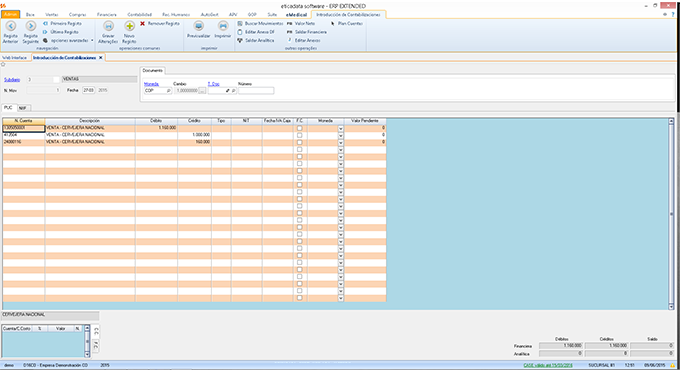Click the vertical F.C. side tab
Image resolution: width=680 pixels, height=370 pixels.
click(96, 346)
